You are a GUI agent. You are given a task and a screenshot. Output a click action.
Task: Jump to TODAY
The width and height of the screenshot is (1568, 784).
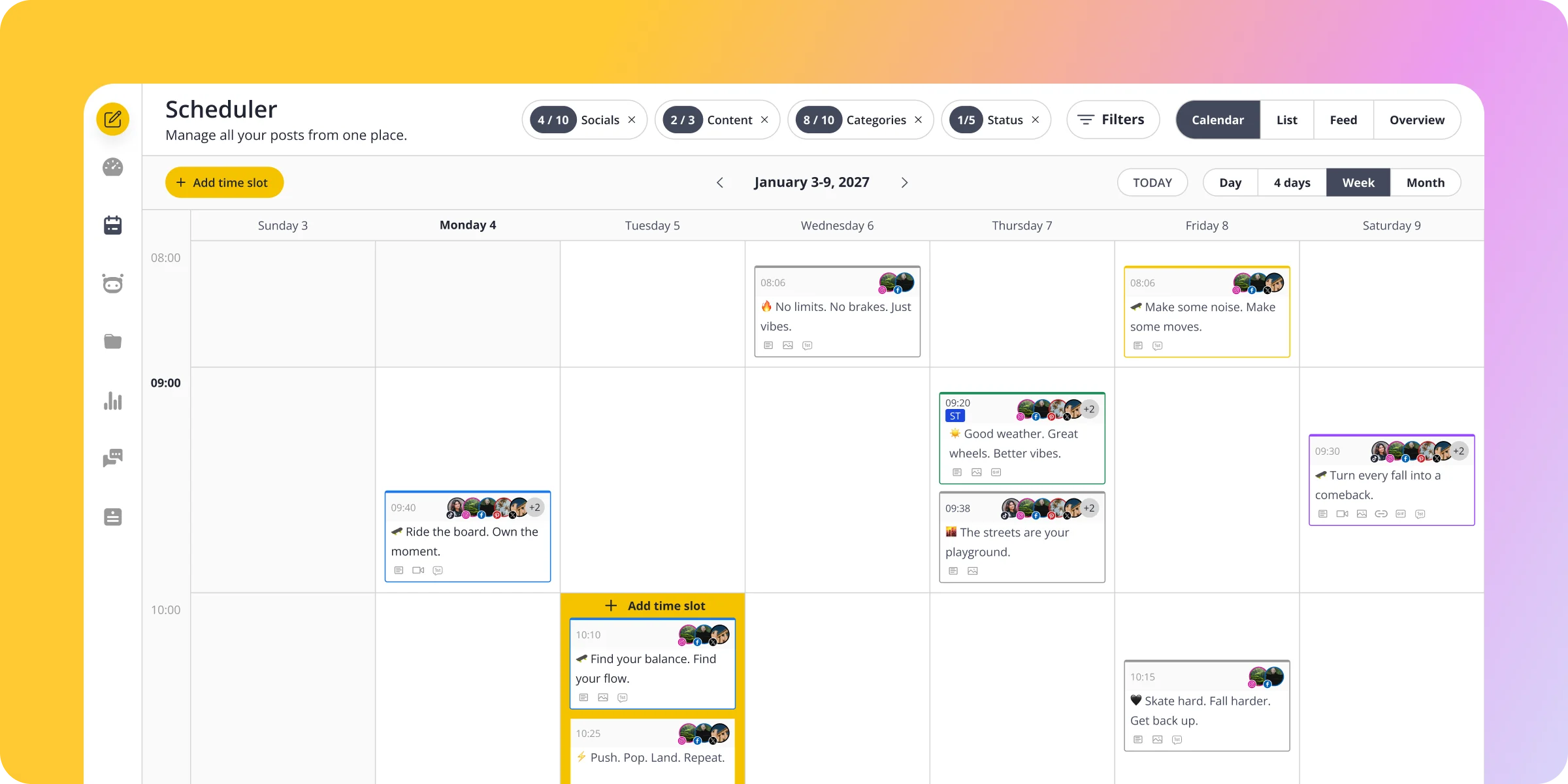(x=1152, y=182)
